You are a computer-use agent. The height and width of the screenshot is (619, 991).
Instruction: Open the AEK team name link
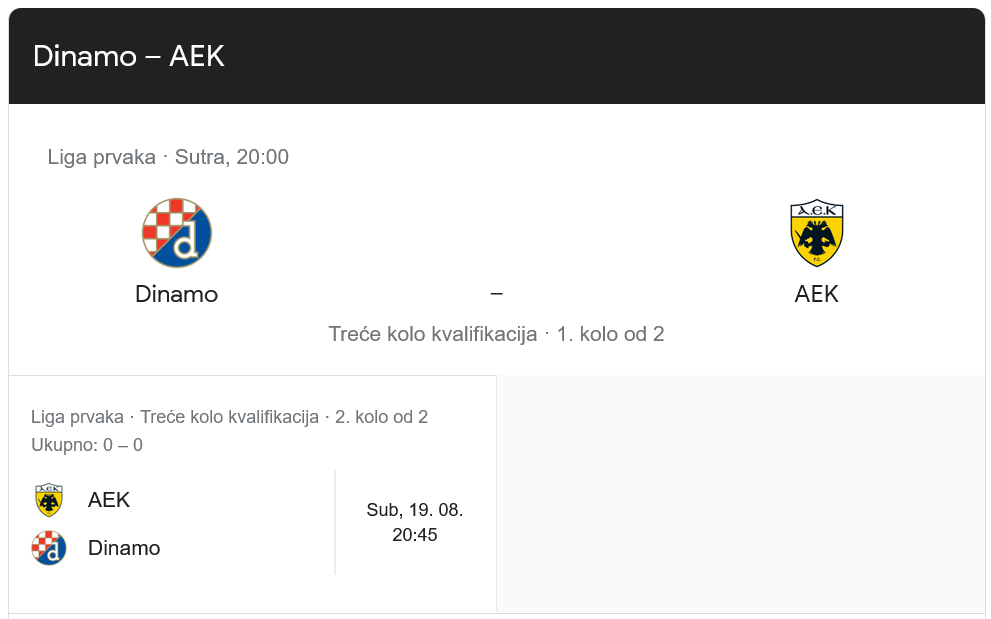tap(816, 294)
